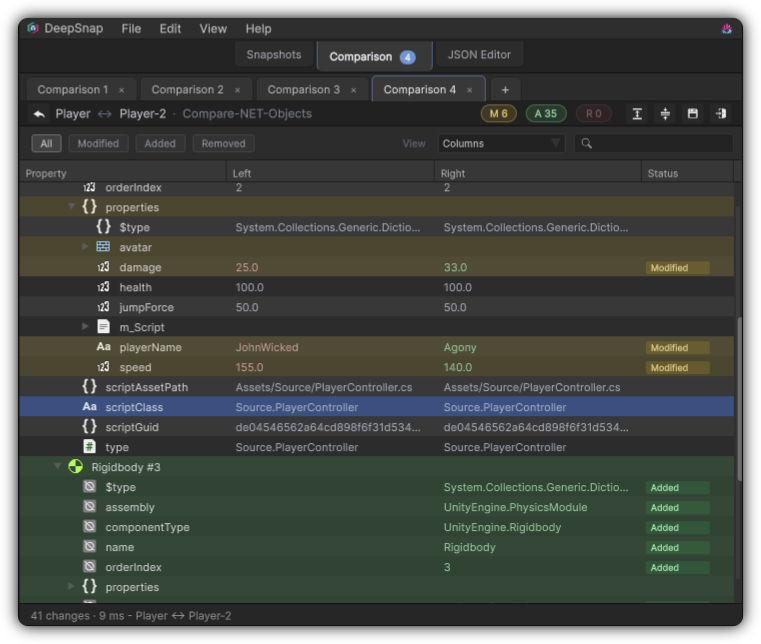
Task: Click the save comparison disk icon
Action: [693, 114]
